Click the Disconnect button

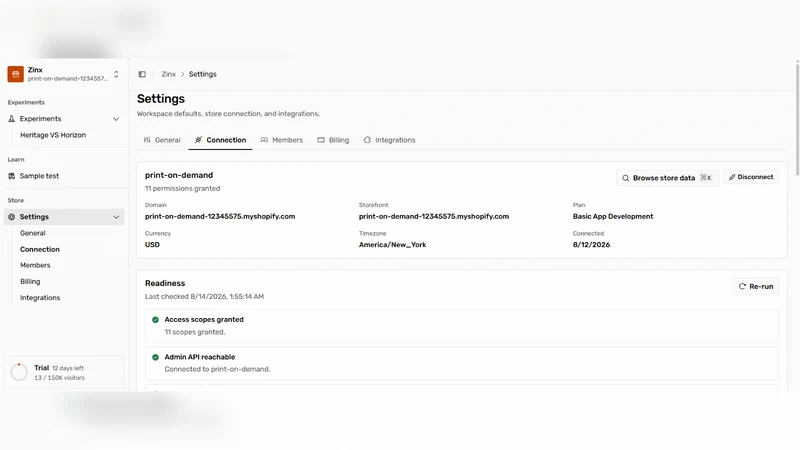click(751, 177)
